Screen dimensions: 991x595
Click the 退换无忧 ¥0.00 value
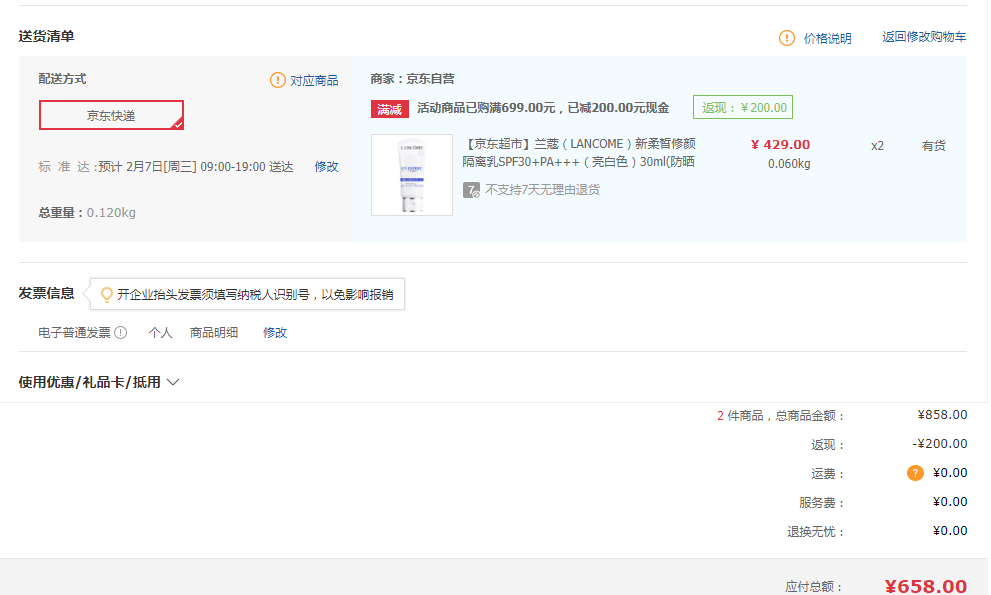point(950,531)
